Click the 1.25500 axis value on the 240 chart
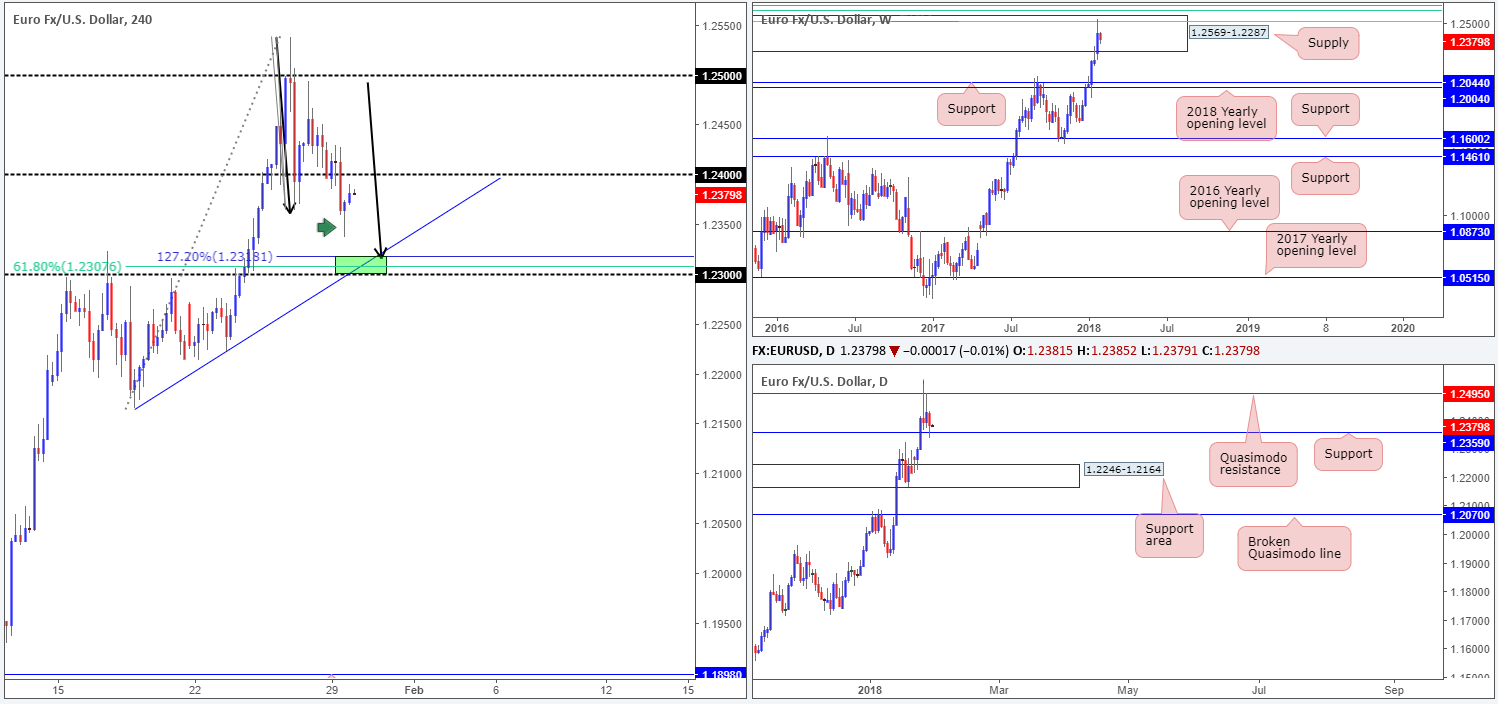Image resolution: width=1498 pixels, height=704 pixels. coord(722,25)
